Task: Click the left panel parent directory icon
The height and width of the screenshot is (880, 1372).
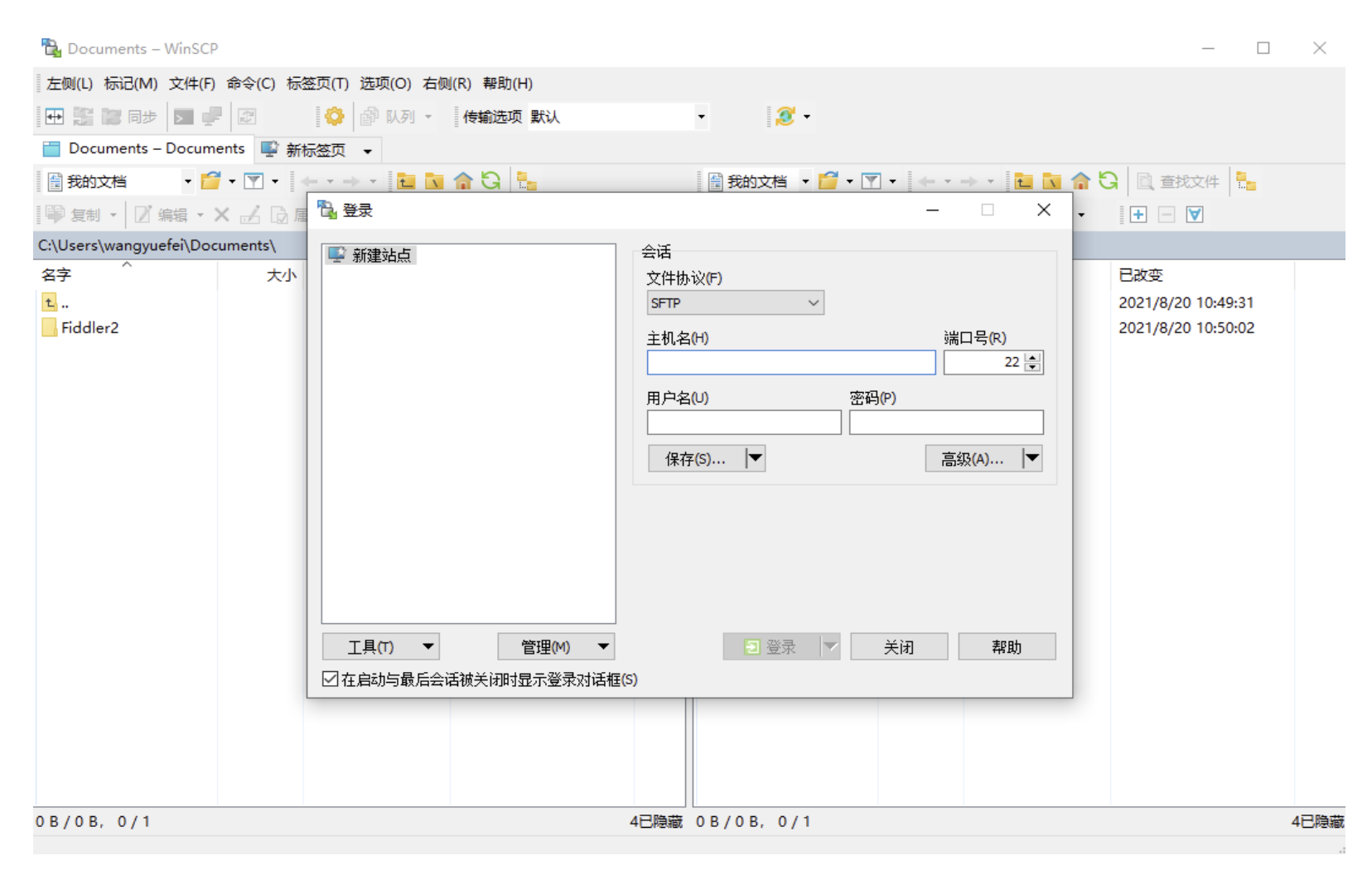Action: tap(406, 181)
